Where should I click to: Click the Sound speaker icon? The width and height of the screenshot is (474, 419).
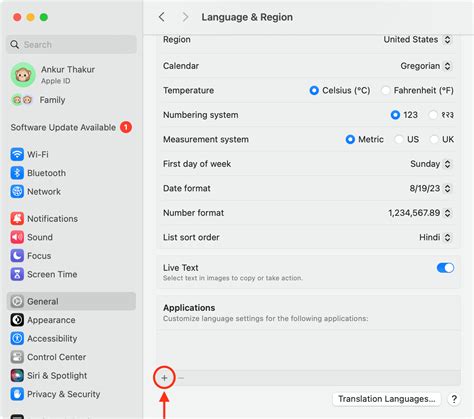17,237
